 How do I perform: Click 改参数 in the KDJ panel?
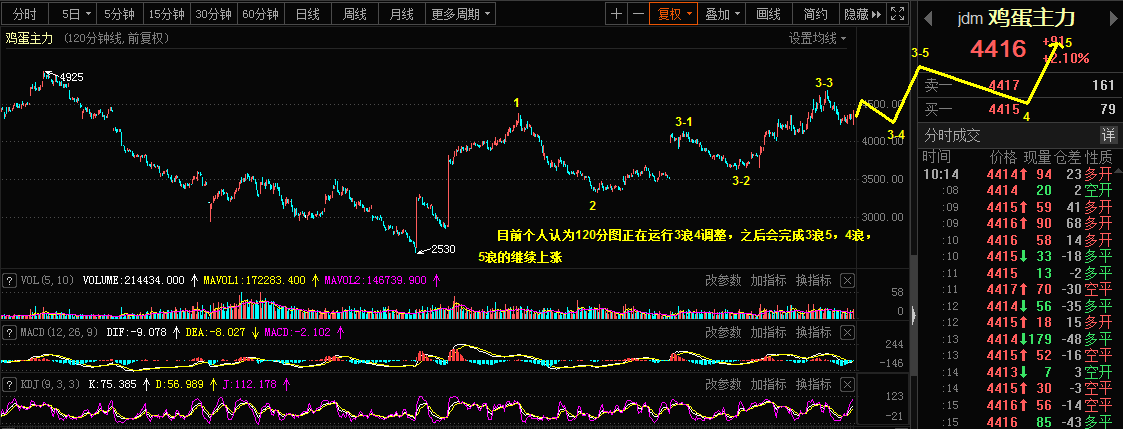(723, 384)
